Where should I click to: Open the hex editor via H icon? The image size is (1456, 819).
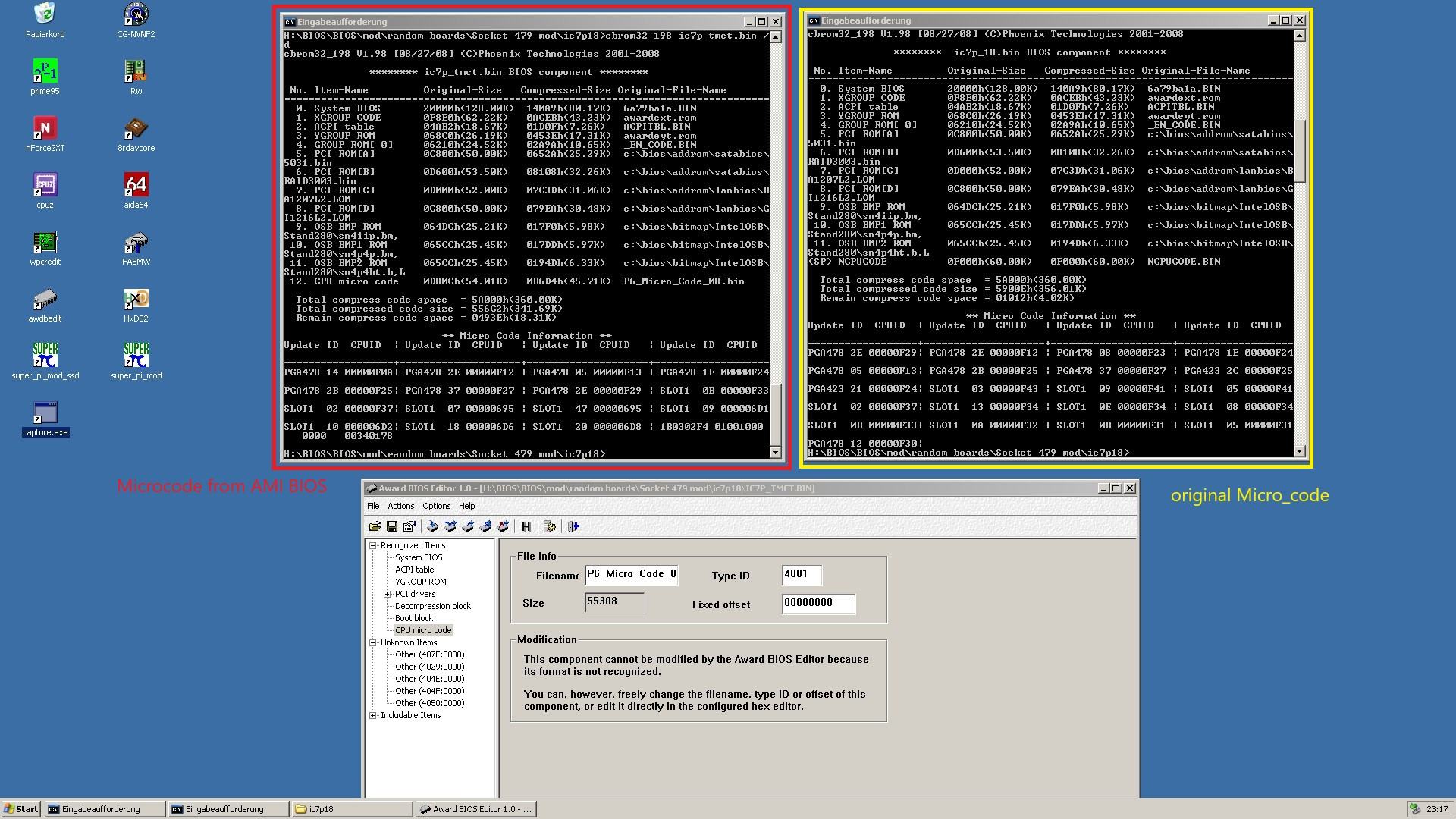tap(526, 526)
